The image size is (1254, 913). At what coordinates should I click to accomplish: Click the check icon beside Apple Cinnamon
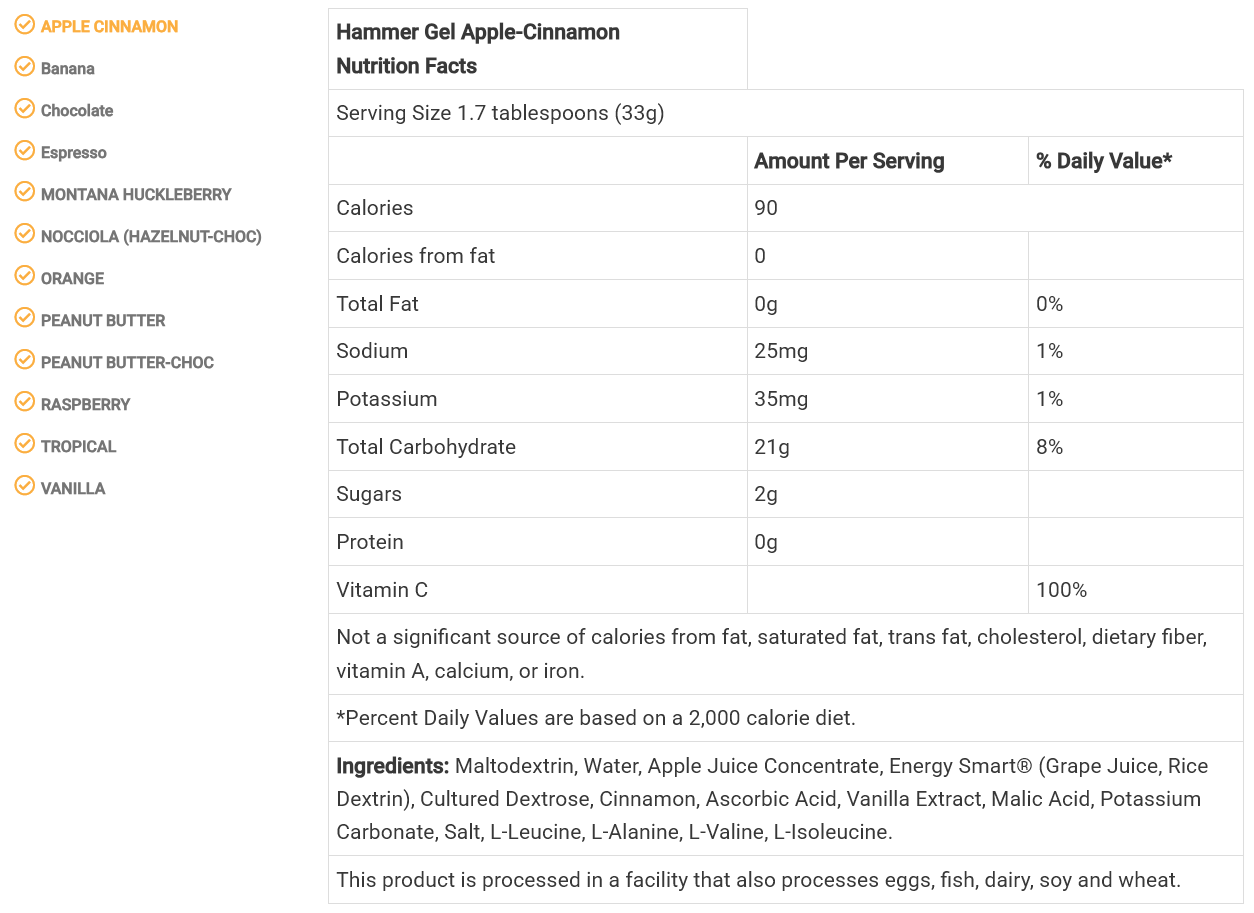25,25
